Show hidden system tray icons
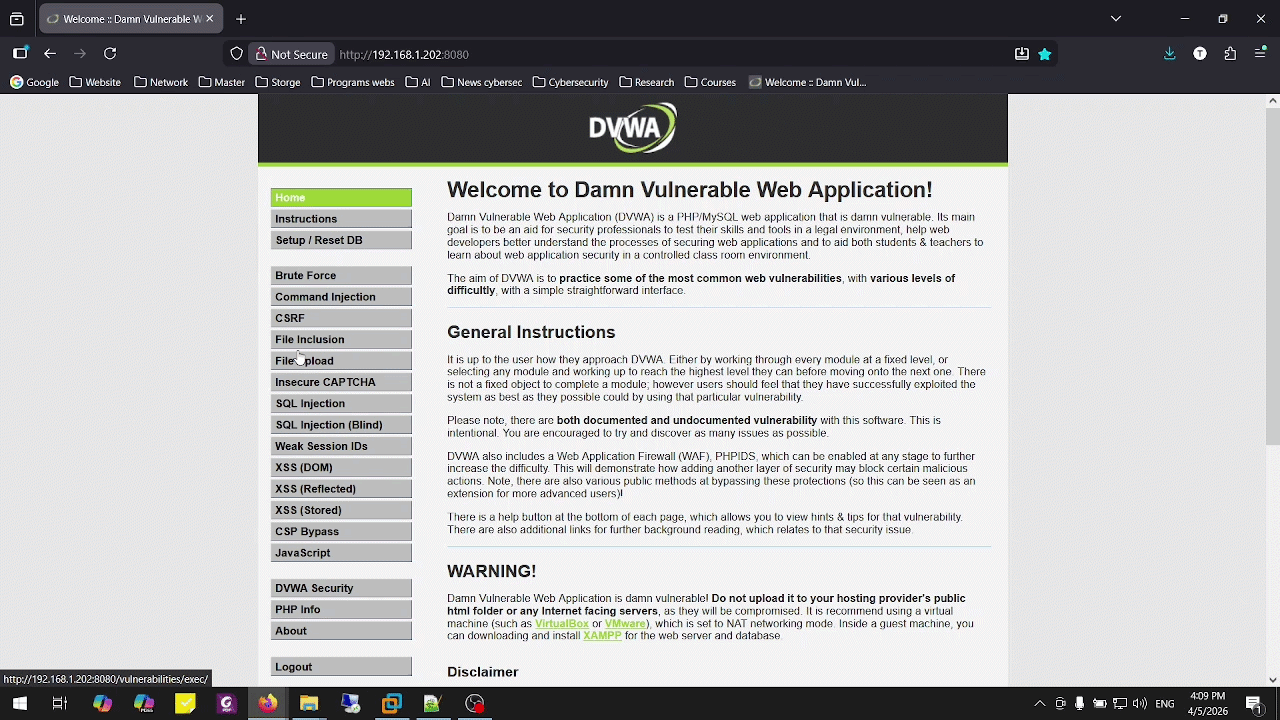The width and height of the screenshot is (1280, 720). tap(1039, 704)
